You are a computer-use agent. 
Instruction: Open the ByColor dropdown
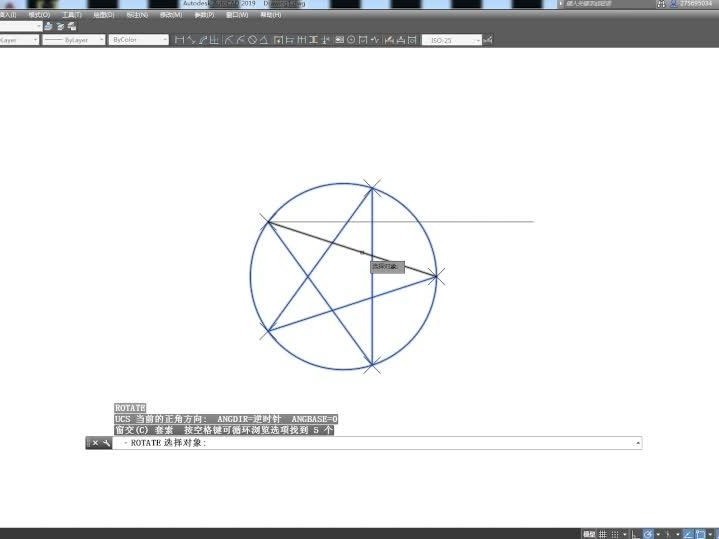135,40
